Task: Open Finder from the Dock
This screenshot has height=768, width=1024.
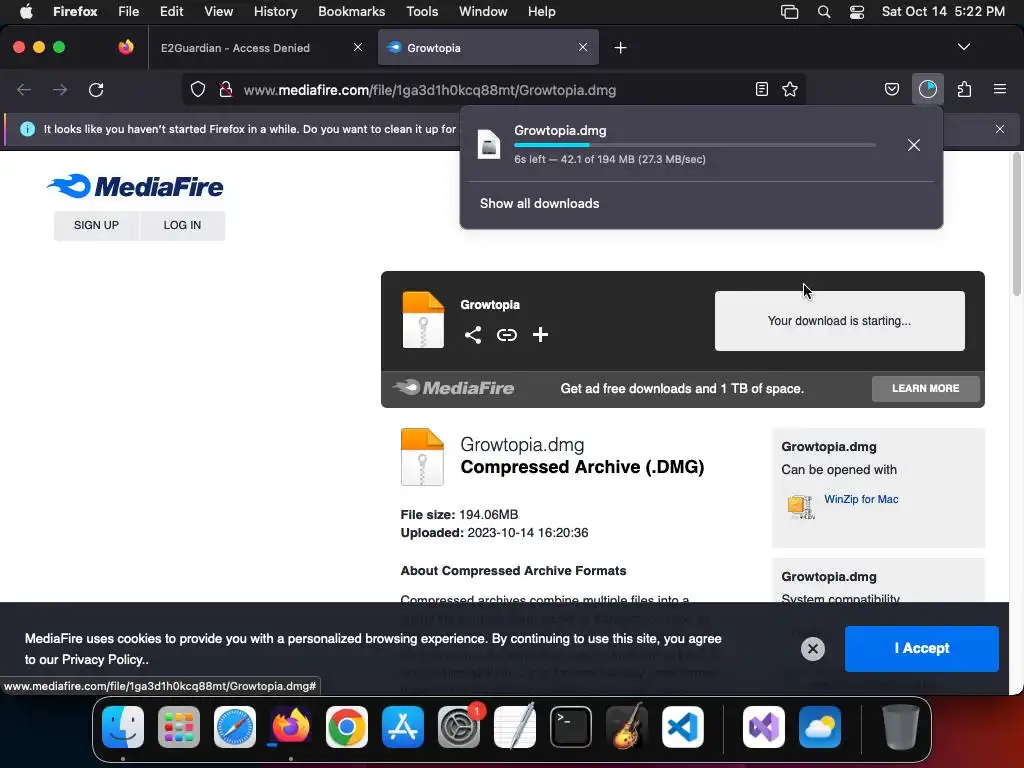Action: tap(123, 727)
